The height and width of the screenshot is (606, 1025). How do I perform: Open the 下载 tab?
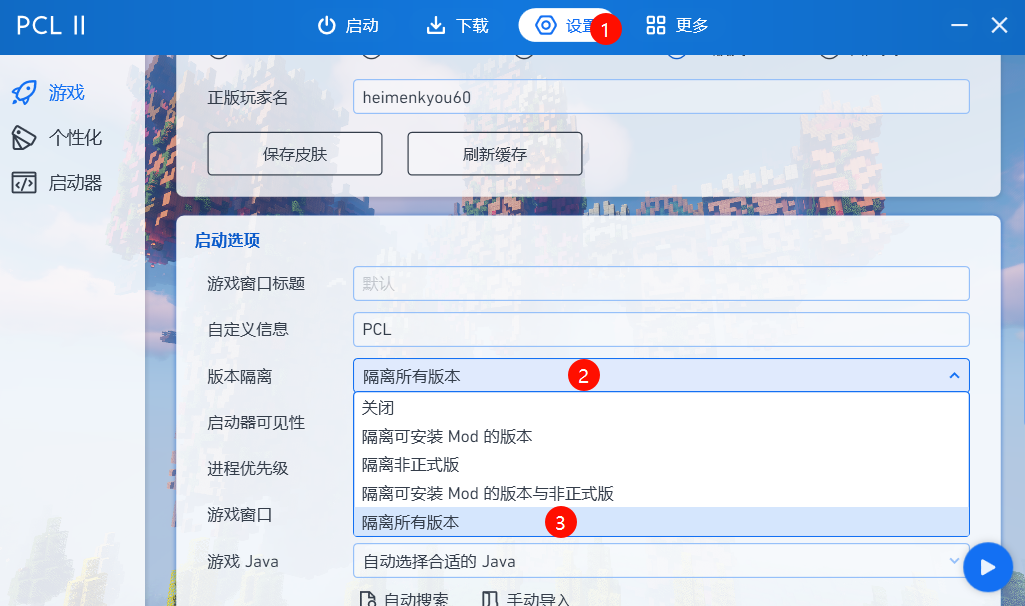coord(457,26)
